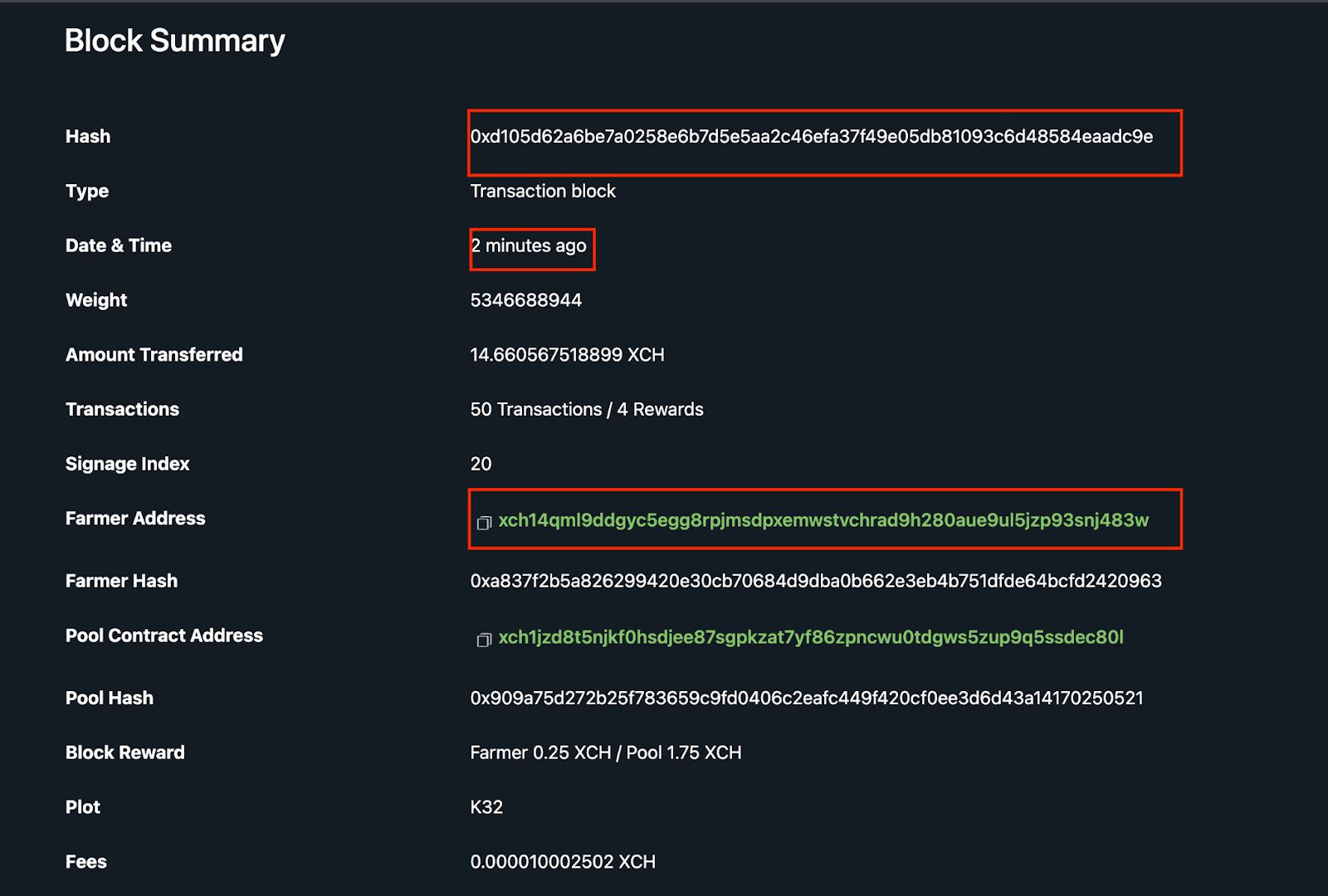Click the Farmer Address row label
The height and width of the screenshot is (896, 1328).
point(135,519)
